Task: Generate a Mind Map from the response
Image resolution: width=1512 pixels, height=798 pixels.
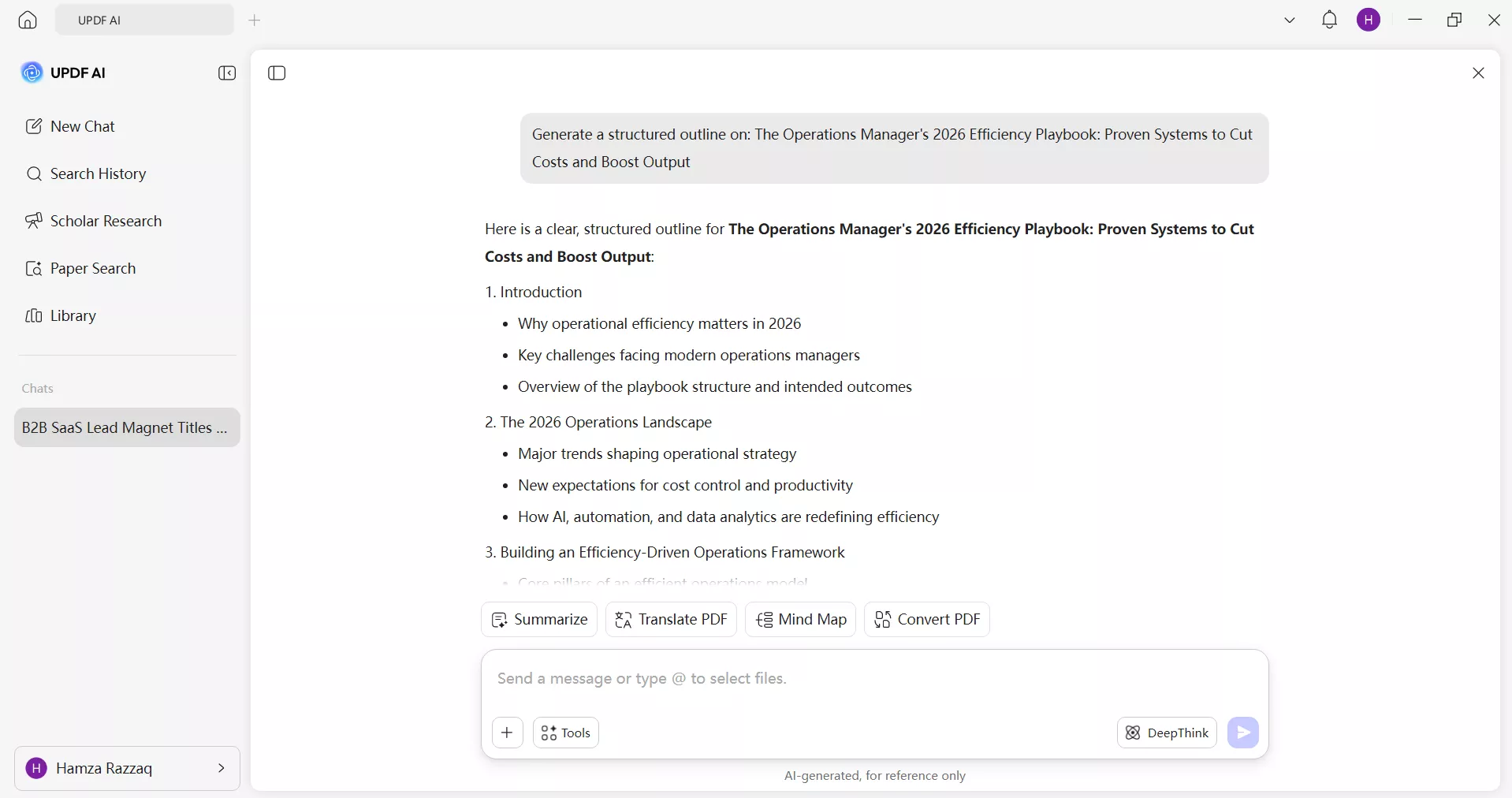Action: click(800, 619)
